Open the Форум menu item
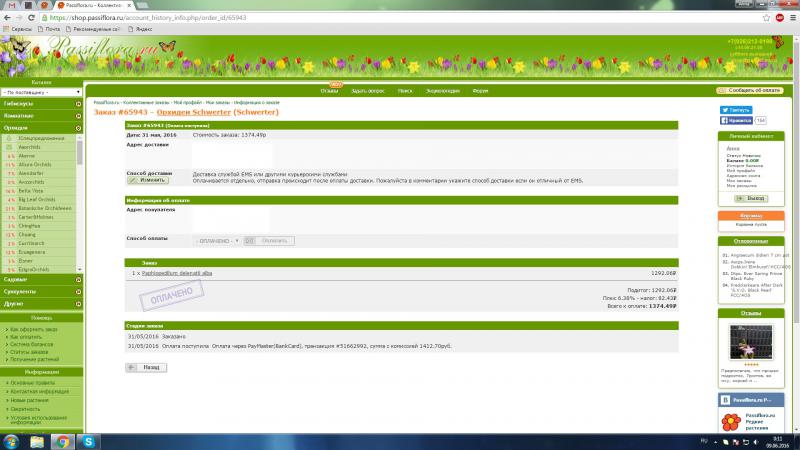The height and width of the screenshot is (450, 800). 480,90
